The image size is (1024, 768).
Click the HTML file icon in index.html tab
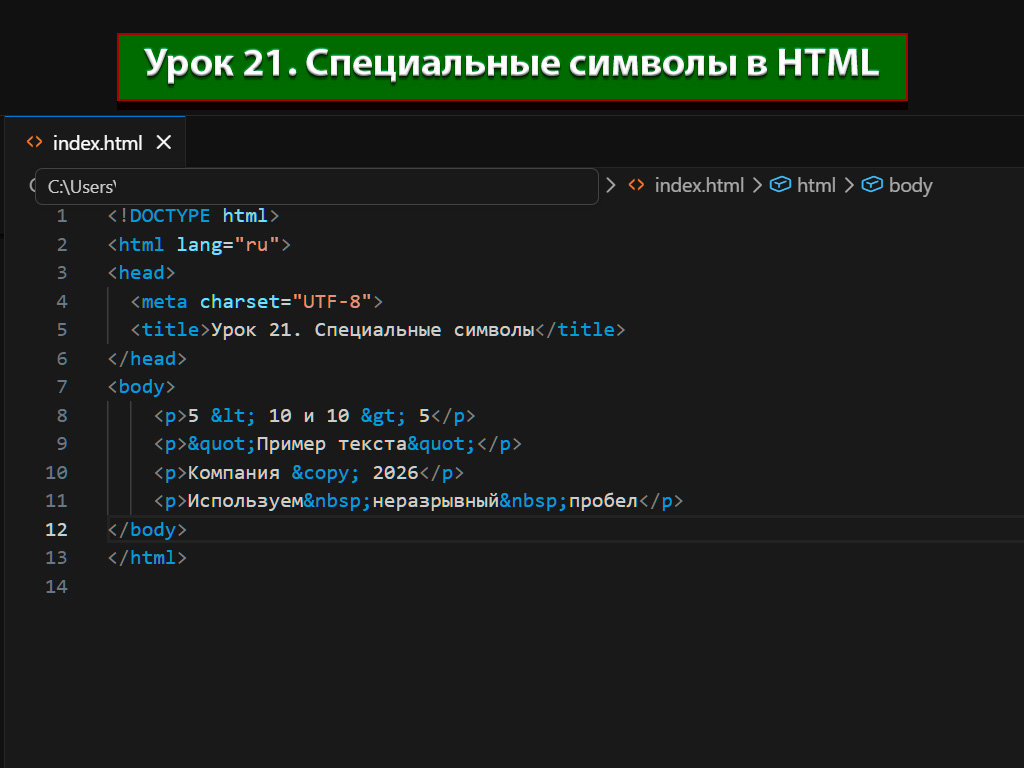pos(35,143)
